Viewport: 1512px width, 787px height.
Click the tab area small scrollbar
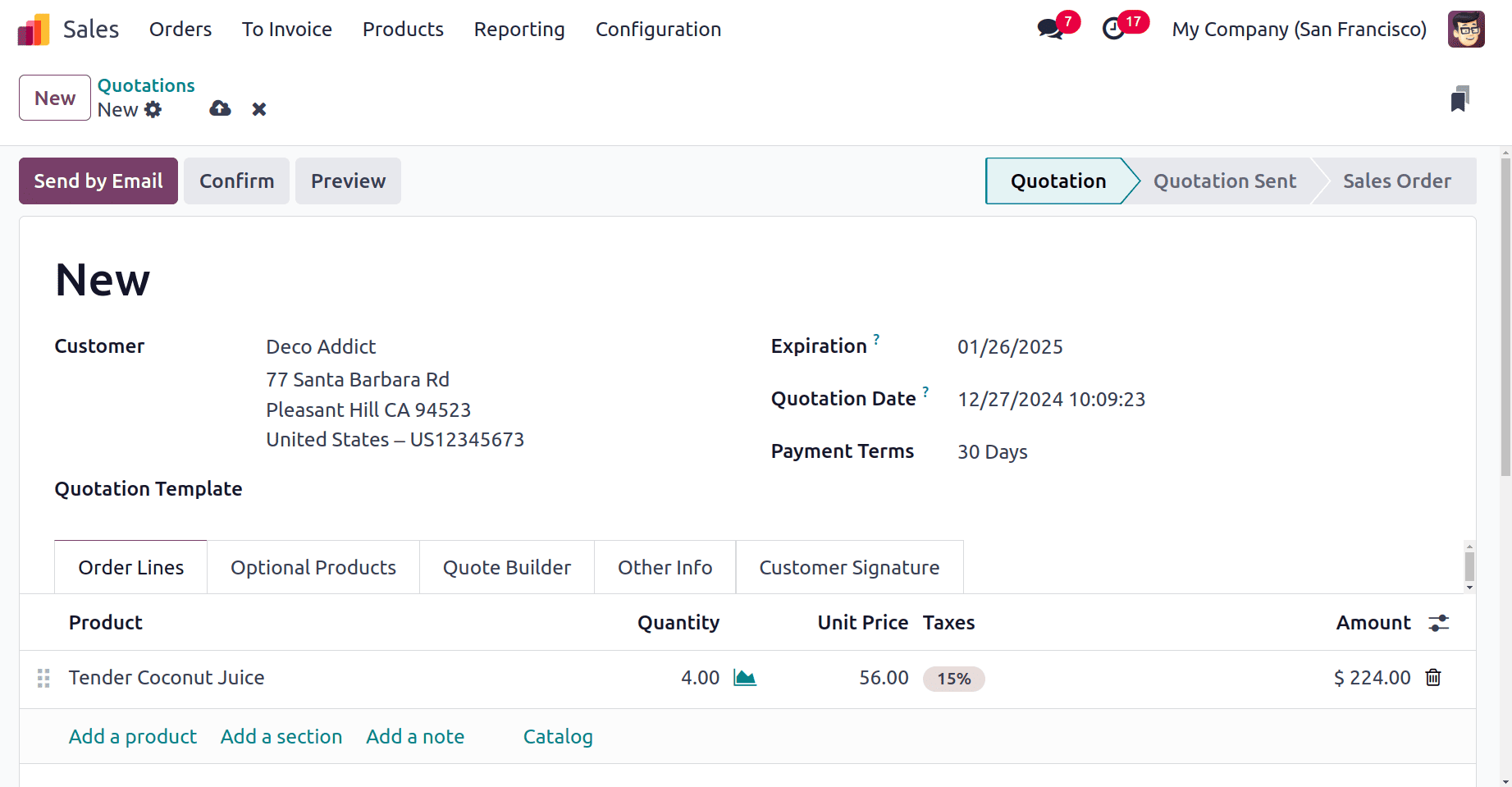(1469, 566)
